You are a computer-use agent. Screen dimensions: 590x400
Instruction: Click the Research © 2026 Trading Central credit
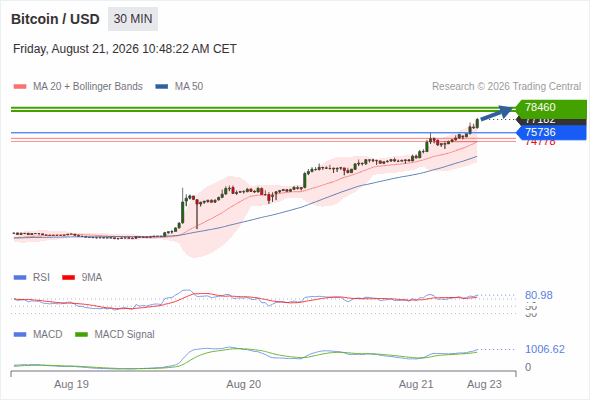(x=506, y=87)
